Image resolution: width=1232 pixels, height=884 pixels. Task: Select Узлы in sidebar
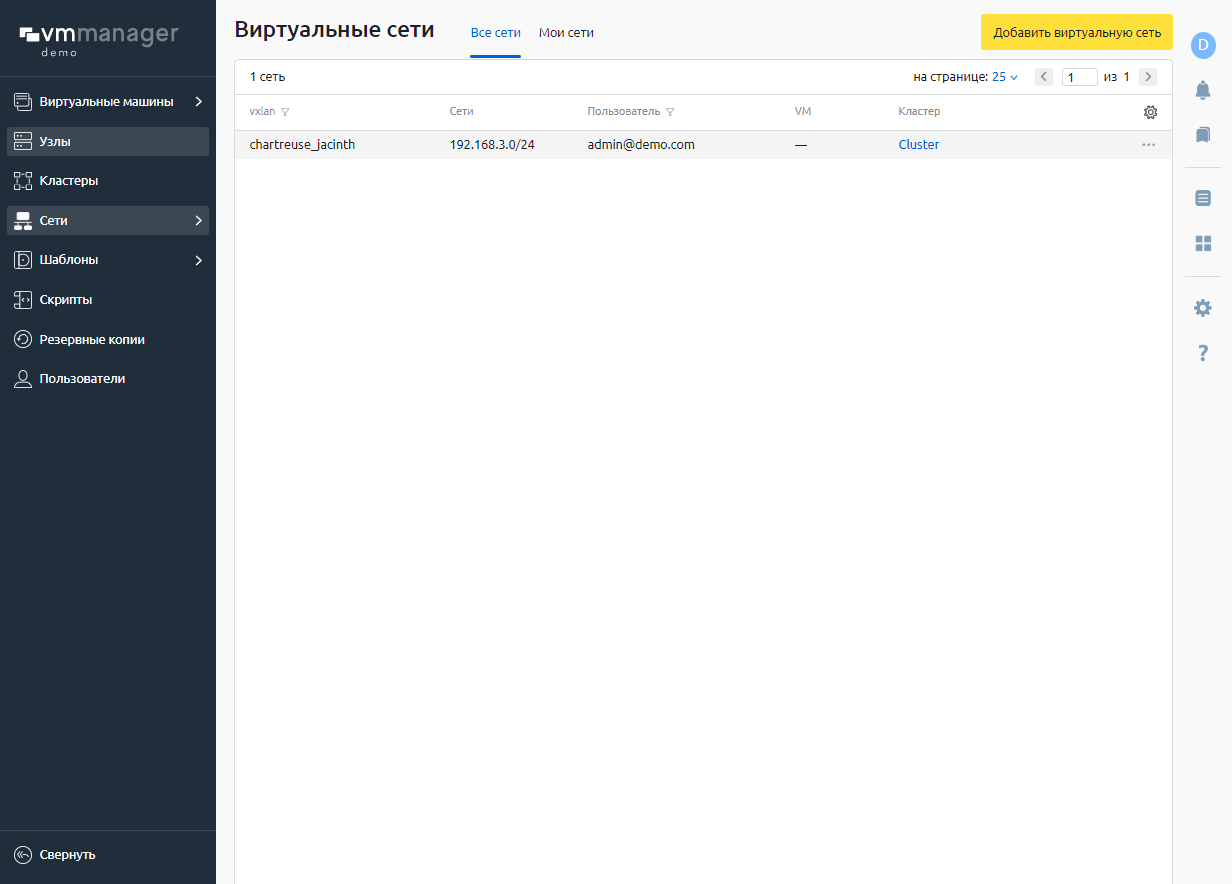click(x=108, y=142)
